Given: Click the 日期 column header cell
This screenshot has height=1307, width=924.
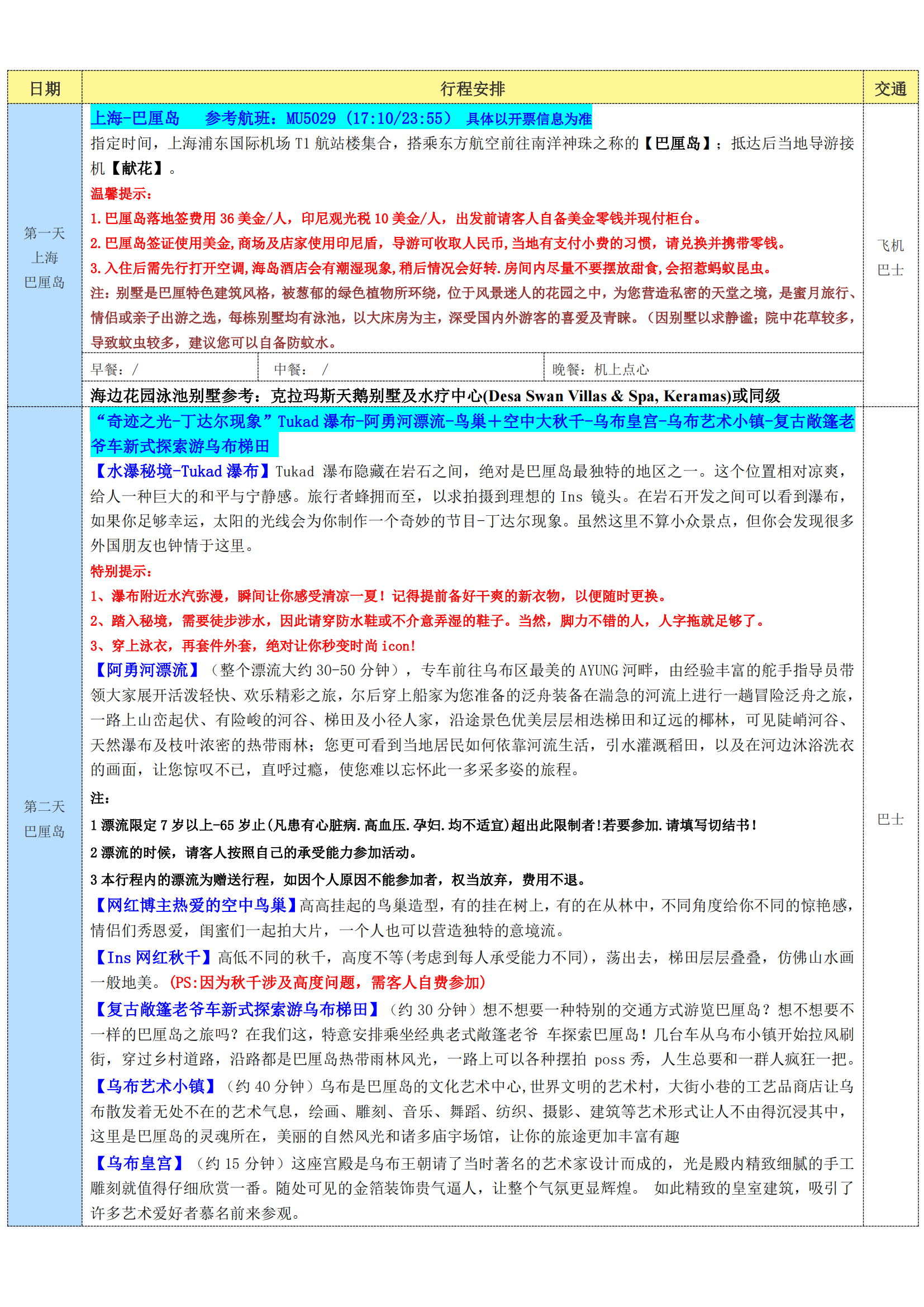Looking at the screenshot, I should coord(44,88).
